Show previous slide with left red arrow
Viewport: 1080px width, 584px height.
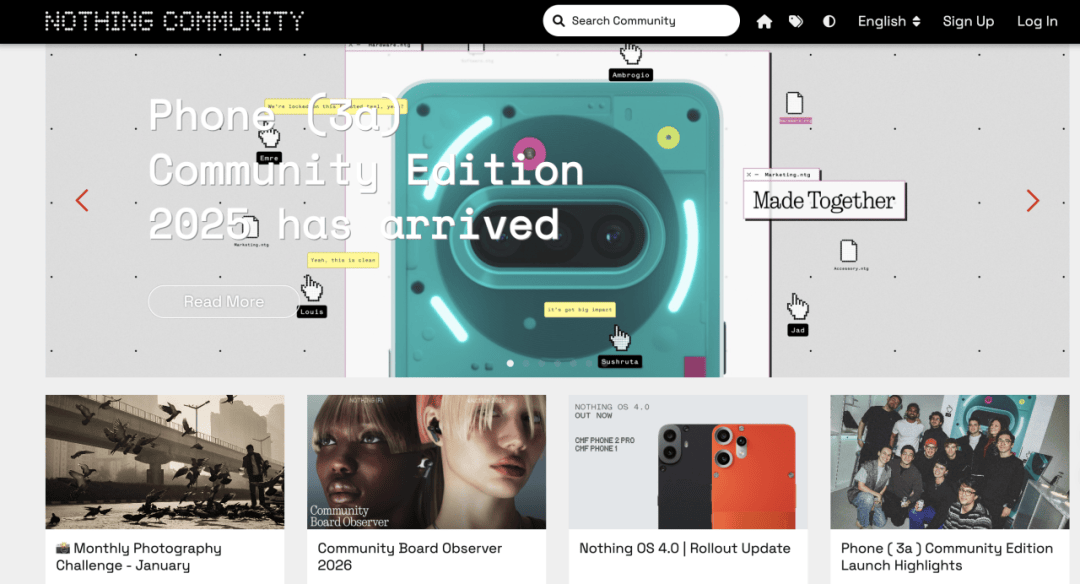coord(82,200)
